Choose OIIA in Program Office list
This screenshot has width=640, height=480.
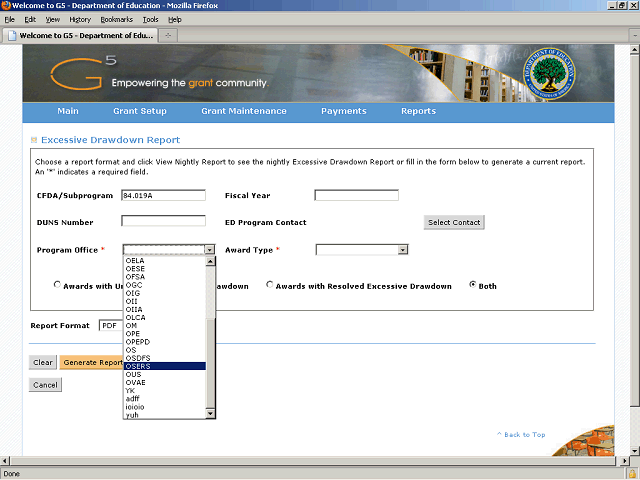(x=165, y=309)
